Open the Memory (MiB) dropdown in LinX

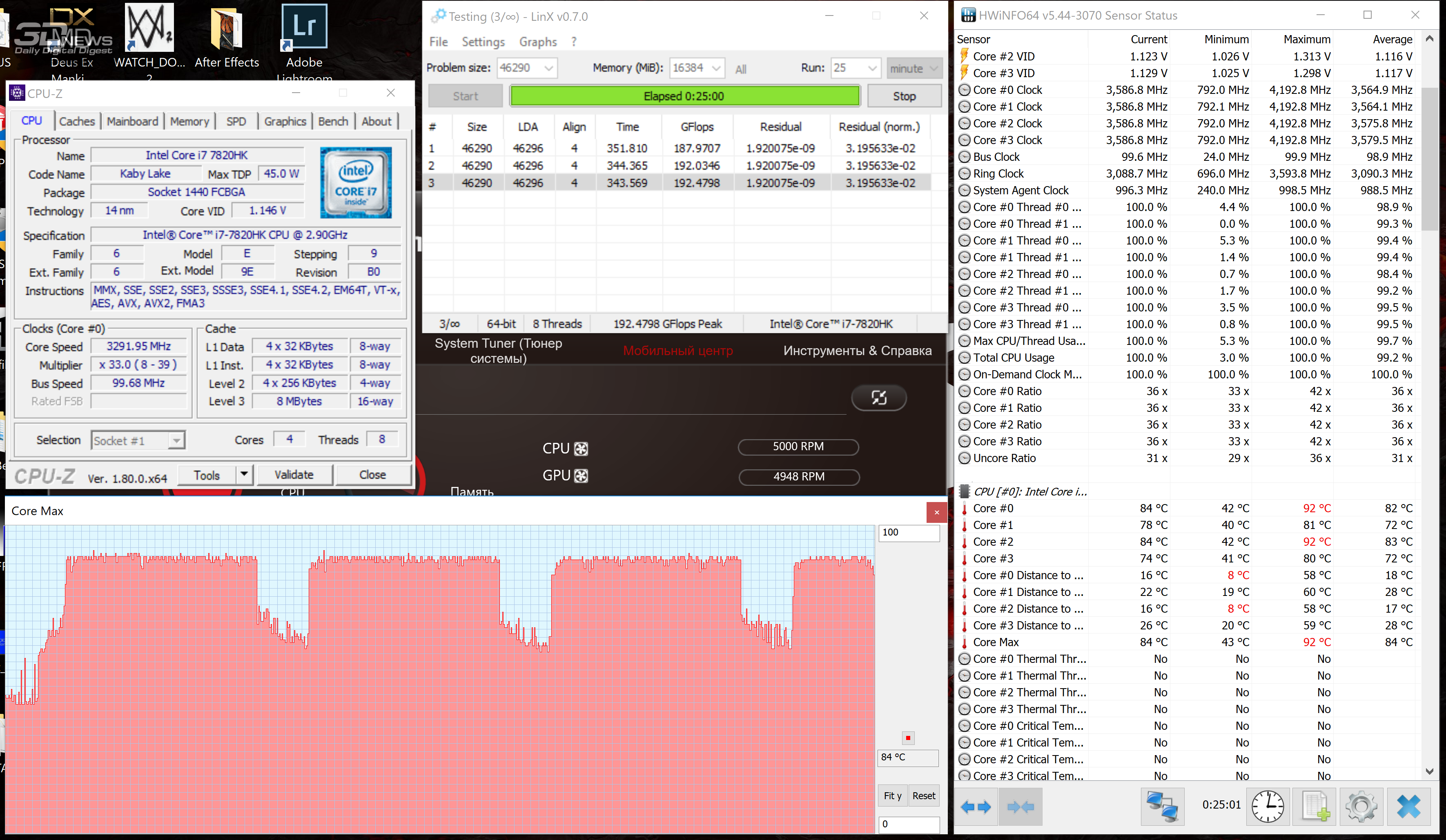click(716, 68)
